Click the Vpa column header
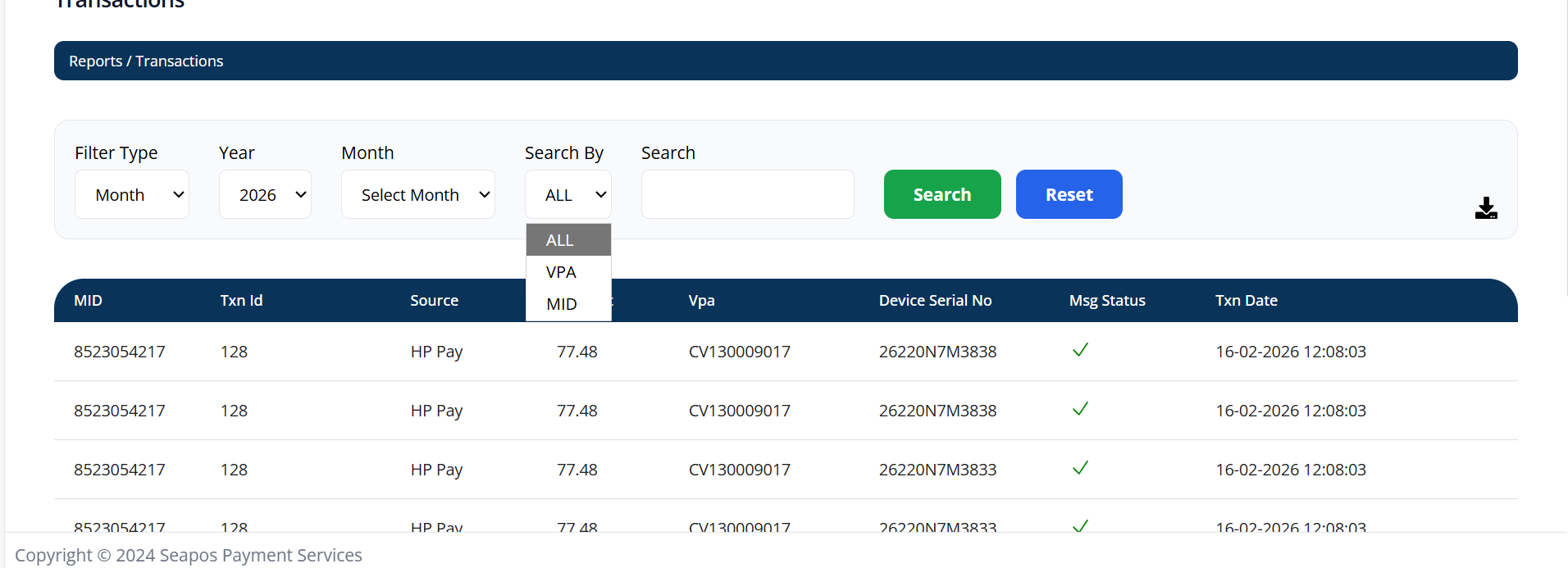 coord(701,301)
